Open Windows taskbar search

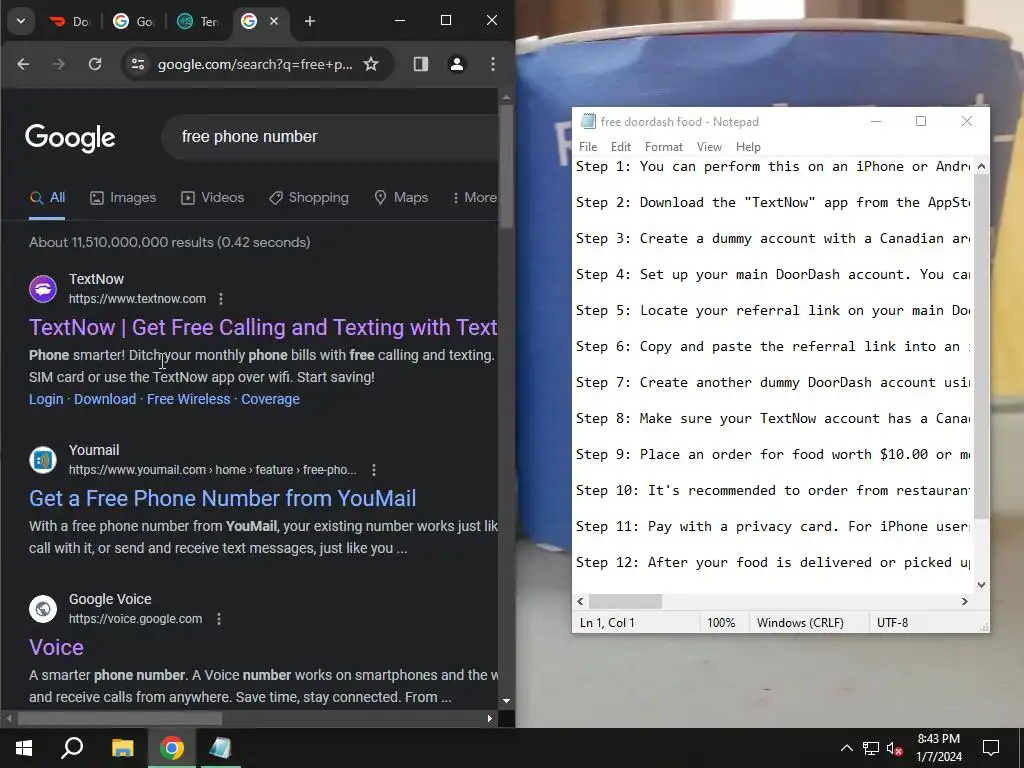pyautogui.click(x=72, y=748)
